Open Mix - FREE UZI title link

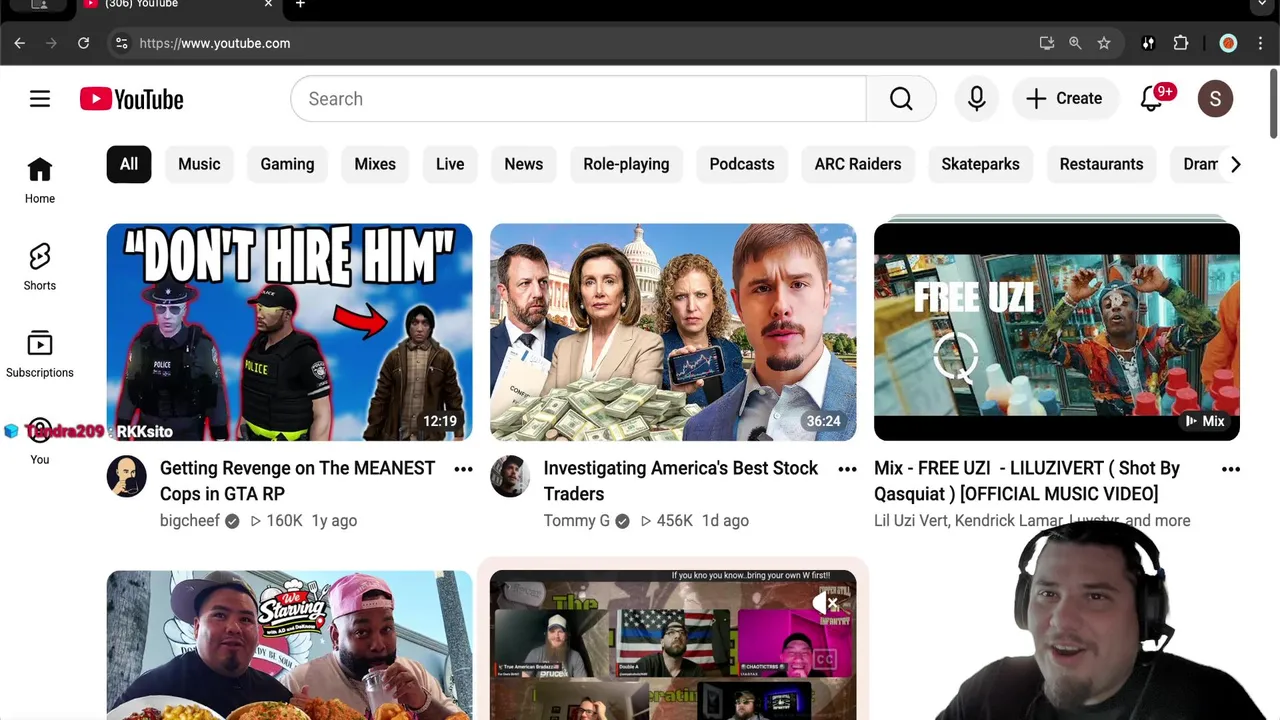point(1027,481)
